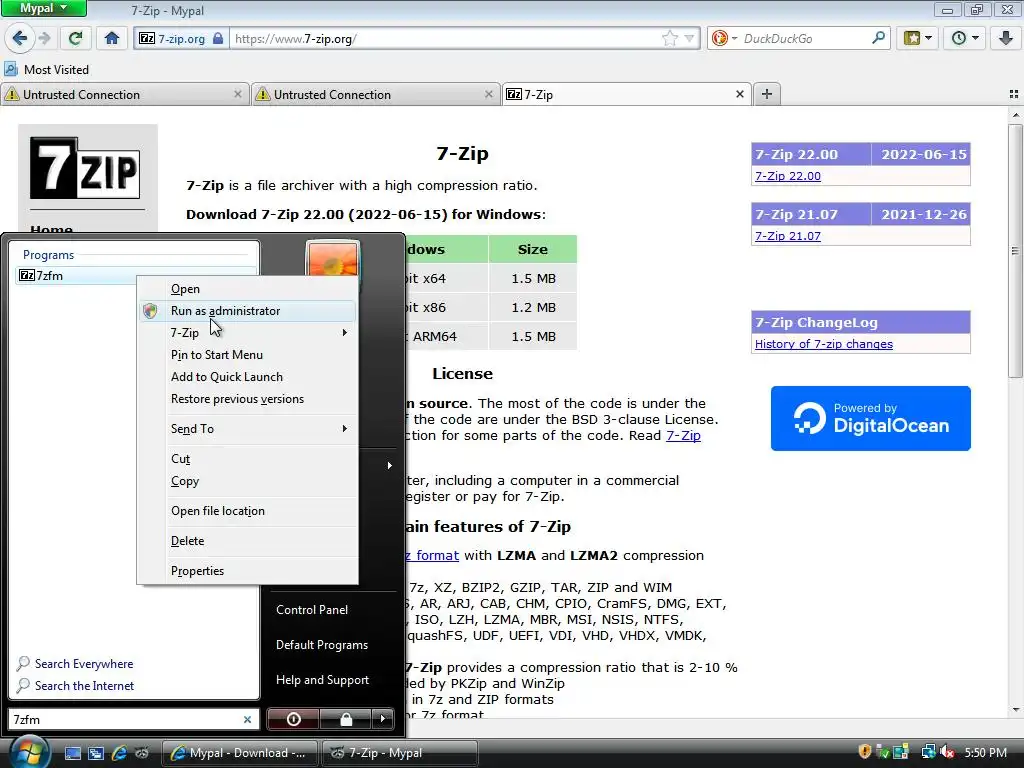1024x768 pixels.
Task: Switch to Mypal - Download taskbar window
Action: [x=239, y=753]
